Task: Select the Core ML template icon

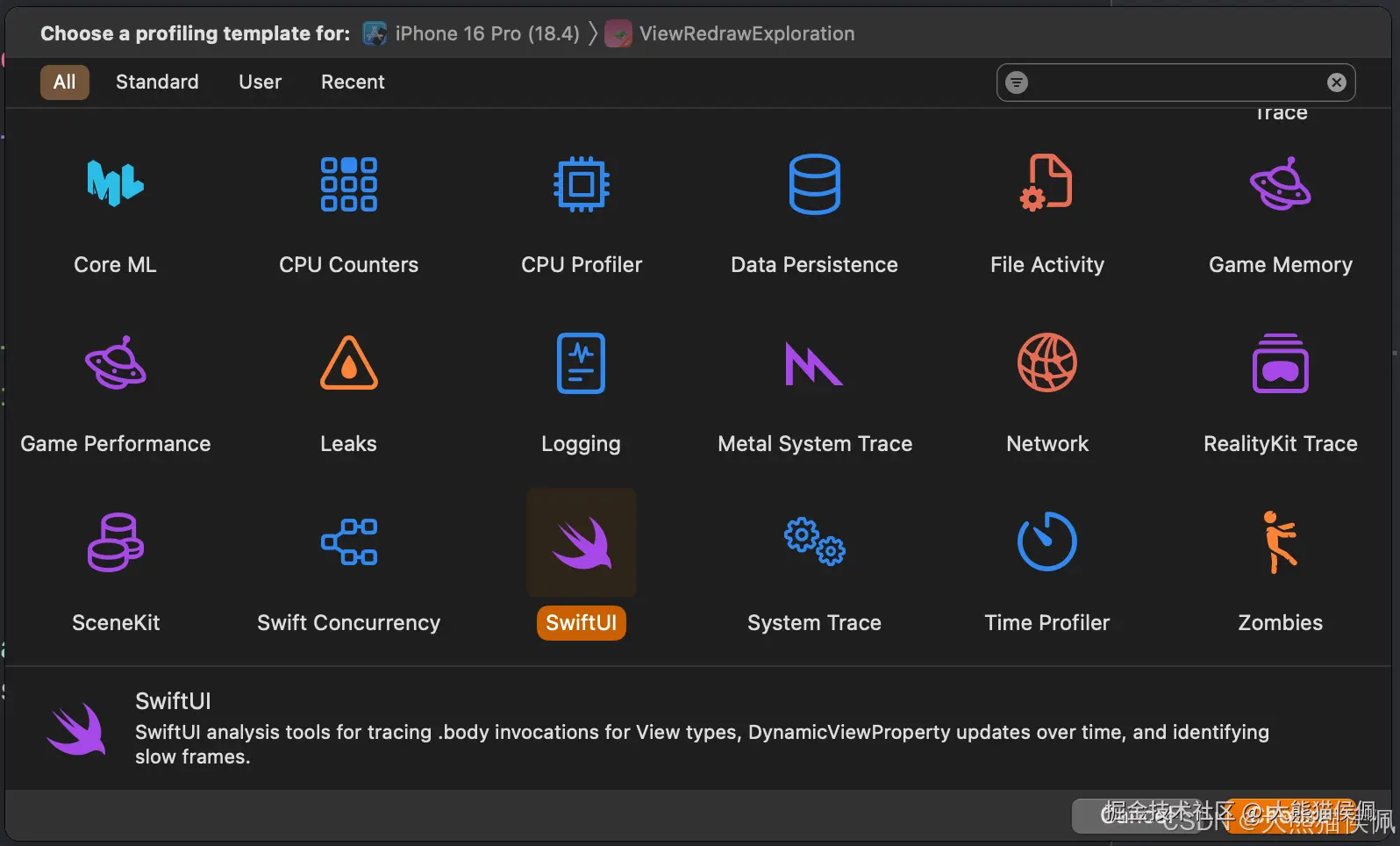Action: coord(115,184)
